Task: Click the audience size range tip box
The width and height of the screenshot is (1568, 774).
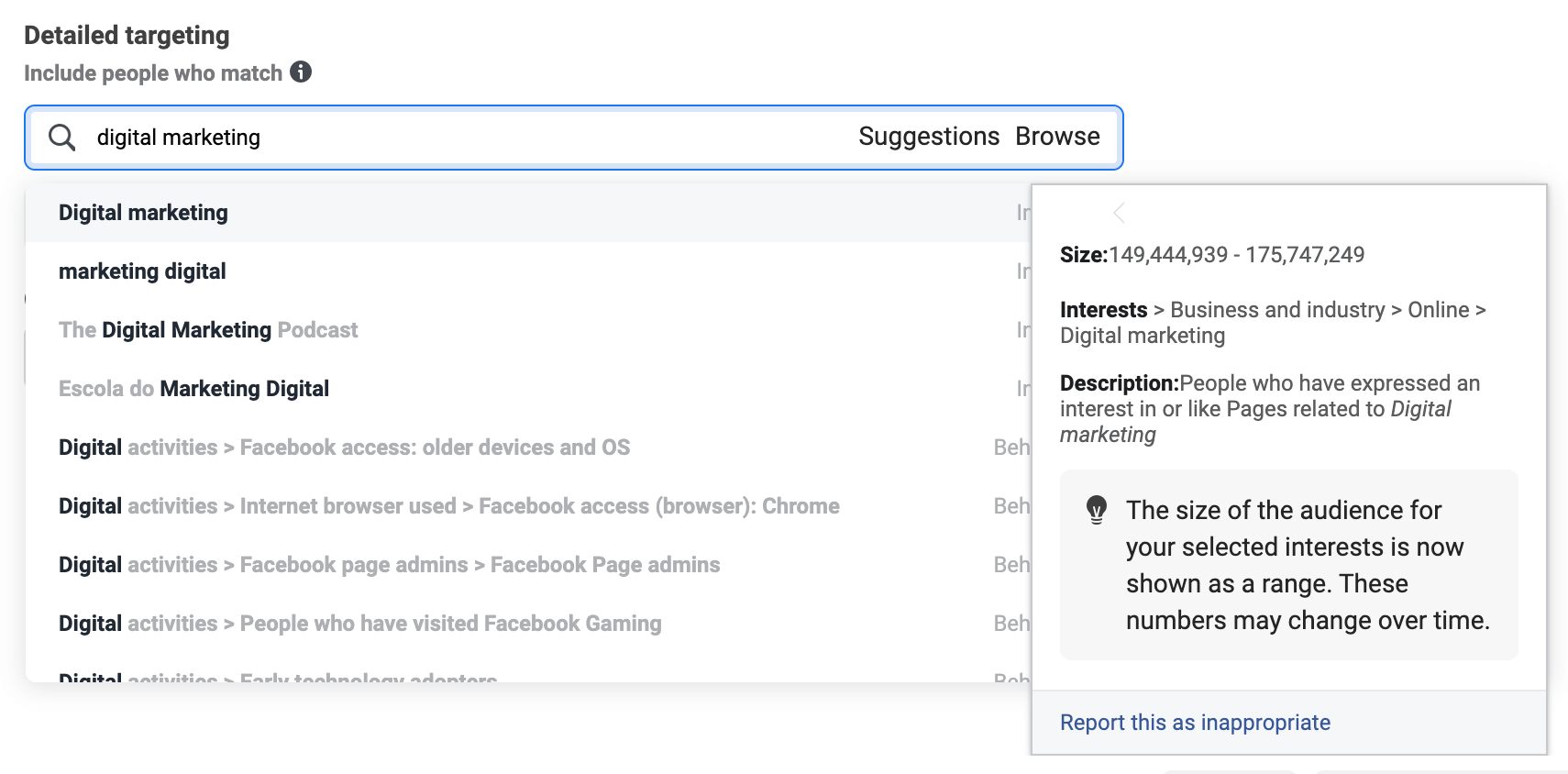Action: click(x=1288, y=565)
